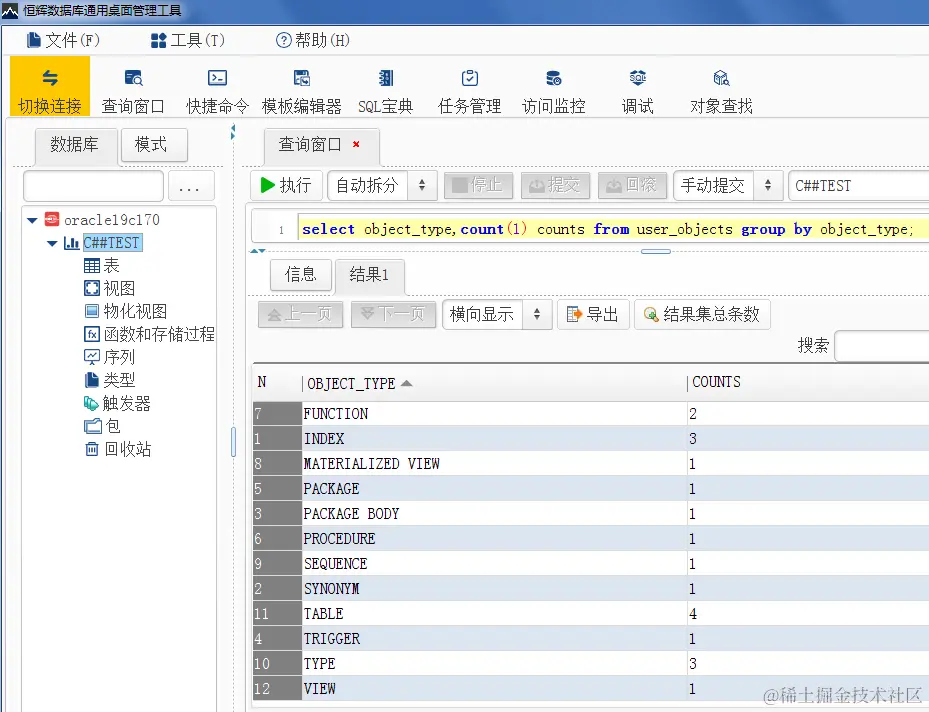
Task: Click the 提交 (commit) button
Action: tap(555, 185)
